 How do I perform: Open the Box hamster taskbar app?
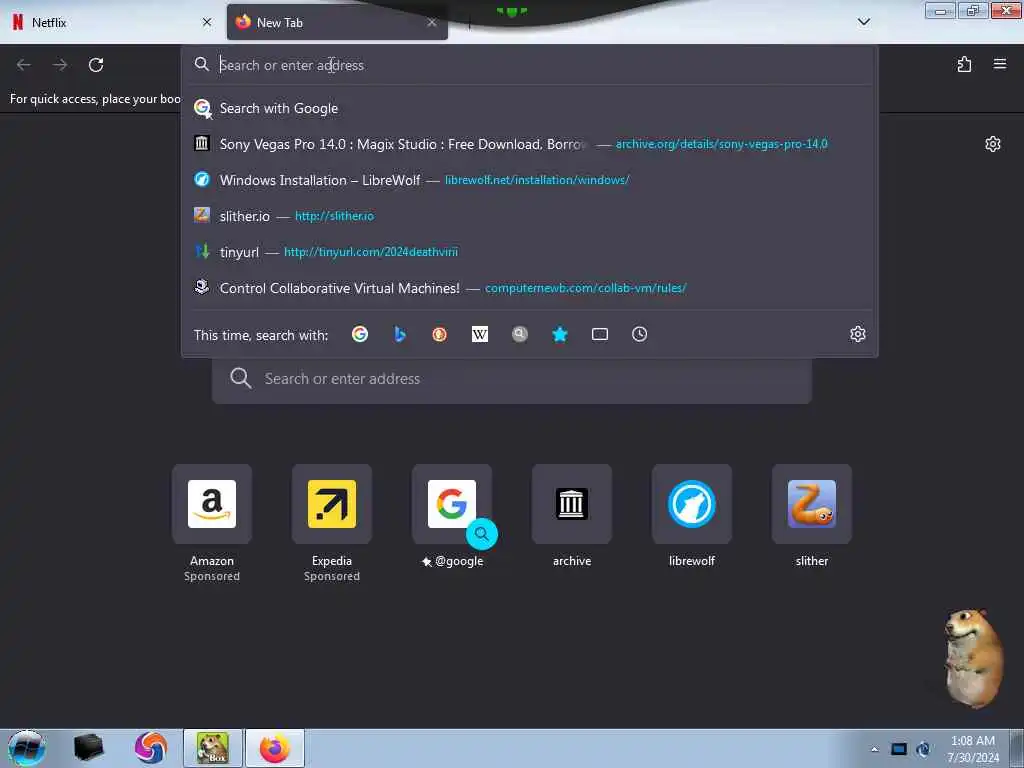click(x=213, y=748)
